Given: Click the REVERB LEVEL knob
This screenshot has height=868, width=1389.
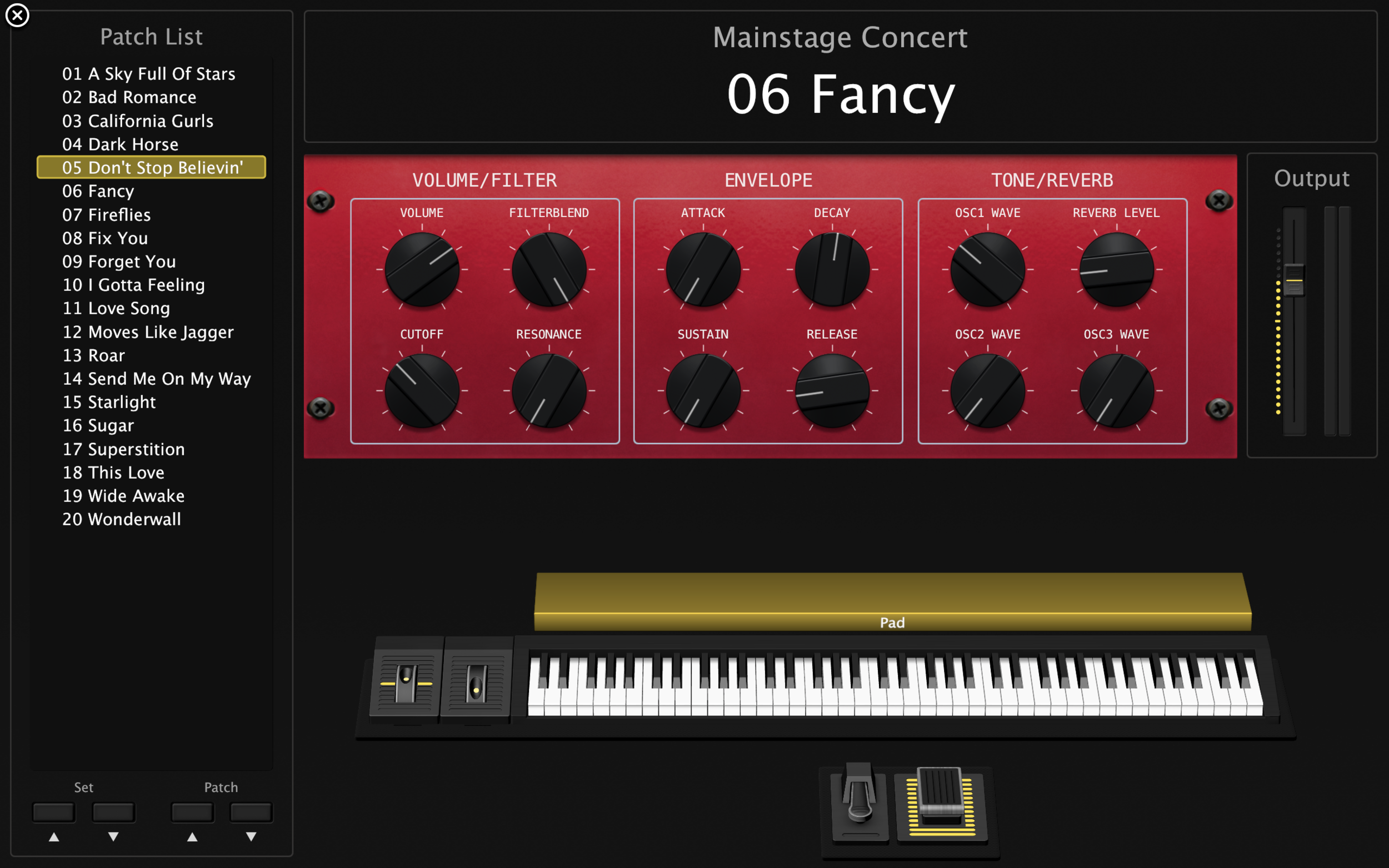Looking at the screenshot, I should tap(1117, 269).
